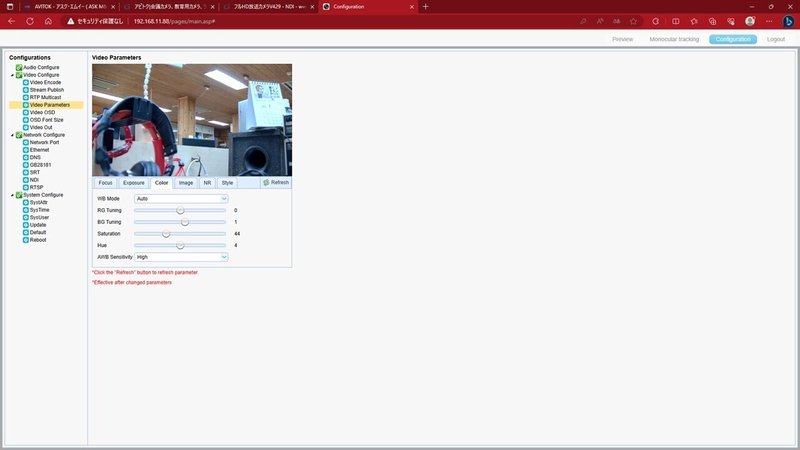Open the Ethernet settings
The image size is (800, 450).
click(39, 150)
